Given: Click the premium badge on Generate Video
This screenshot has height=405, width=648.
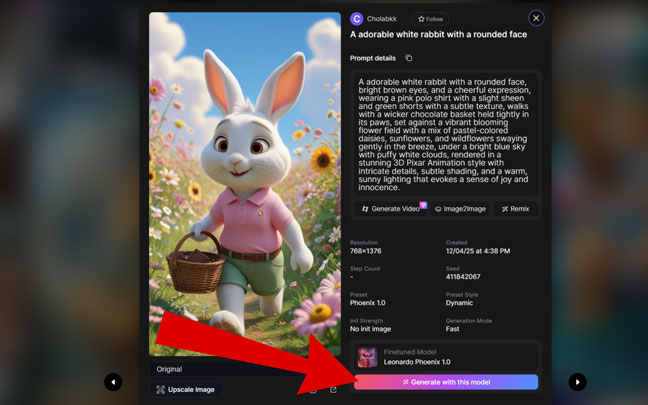Looking at the screenshot, I should pos(423,205).
